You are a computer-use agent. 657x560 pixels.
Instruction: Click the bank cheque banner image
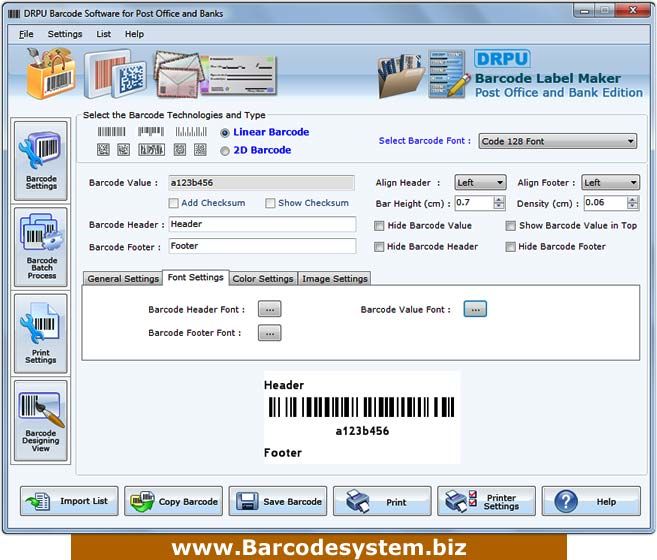(240, 75)
